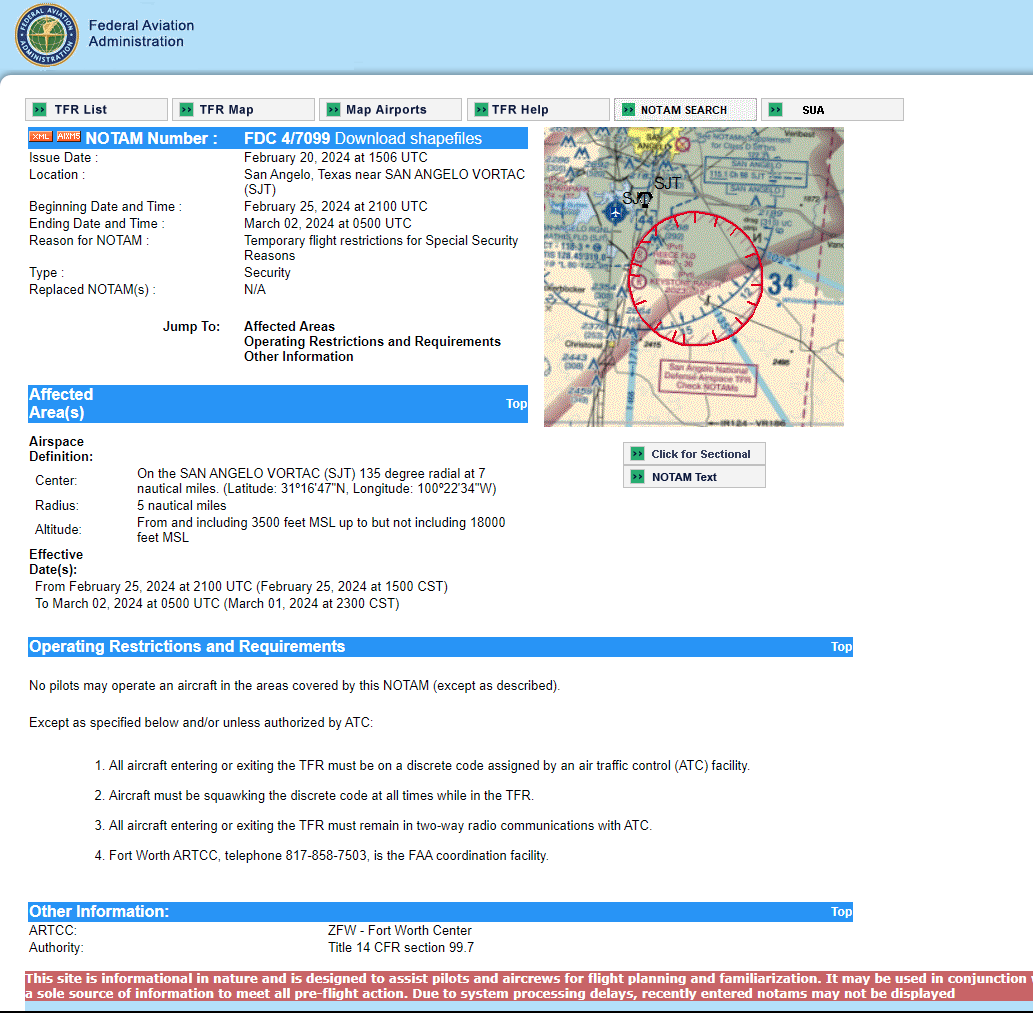
Task: Click the center description mentioning 135 degree radial
Action: [317, 481]
